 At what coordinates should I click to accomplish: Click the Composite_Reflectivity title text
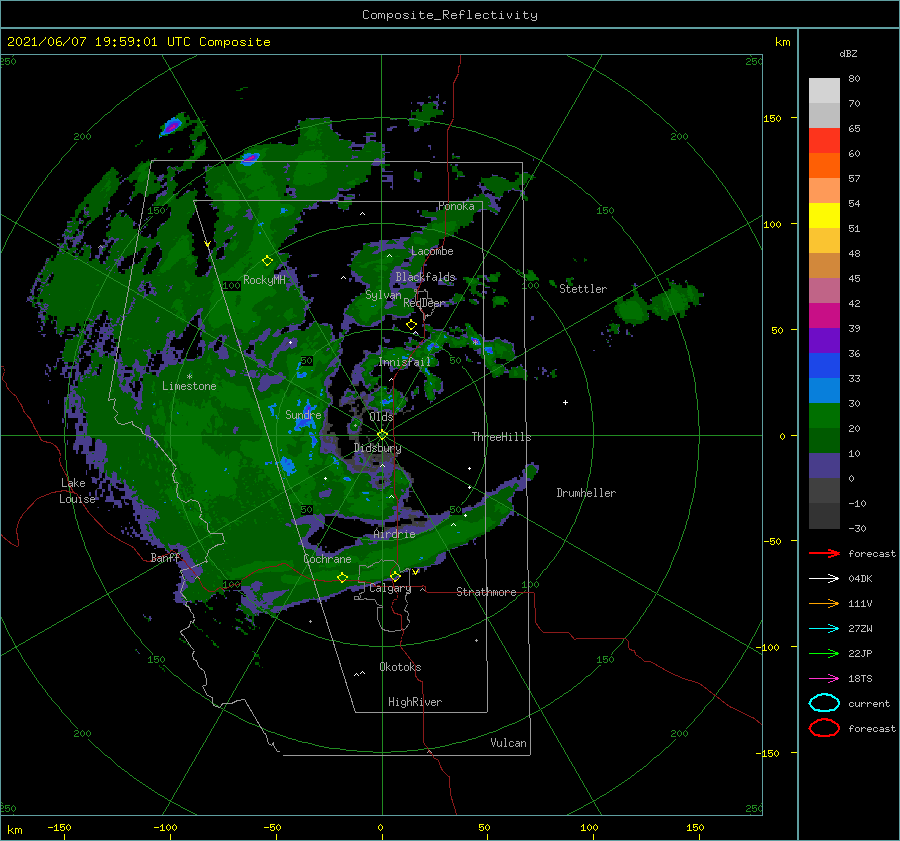point(450,15)
